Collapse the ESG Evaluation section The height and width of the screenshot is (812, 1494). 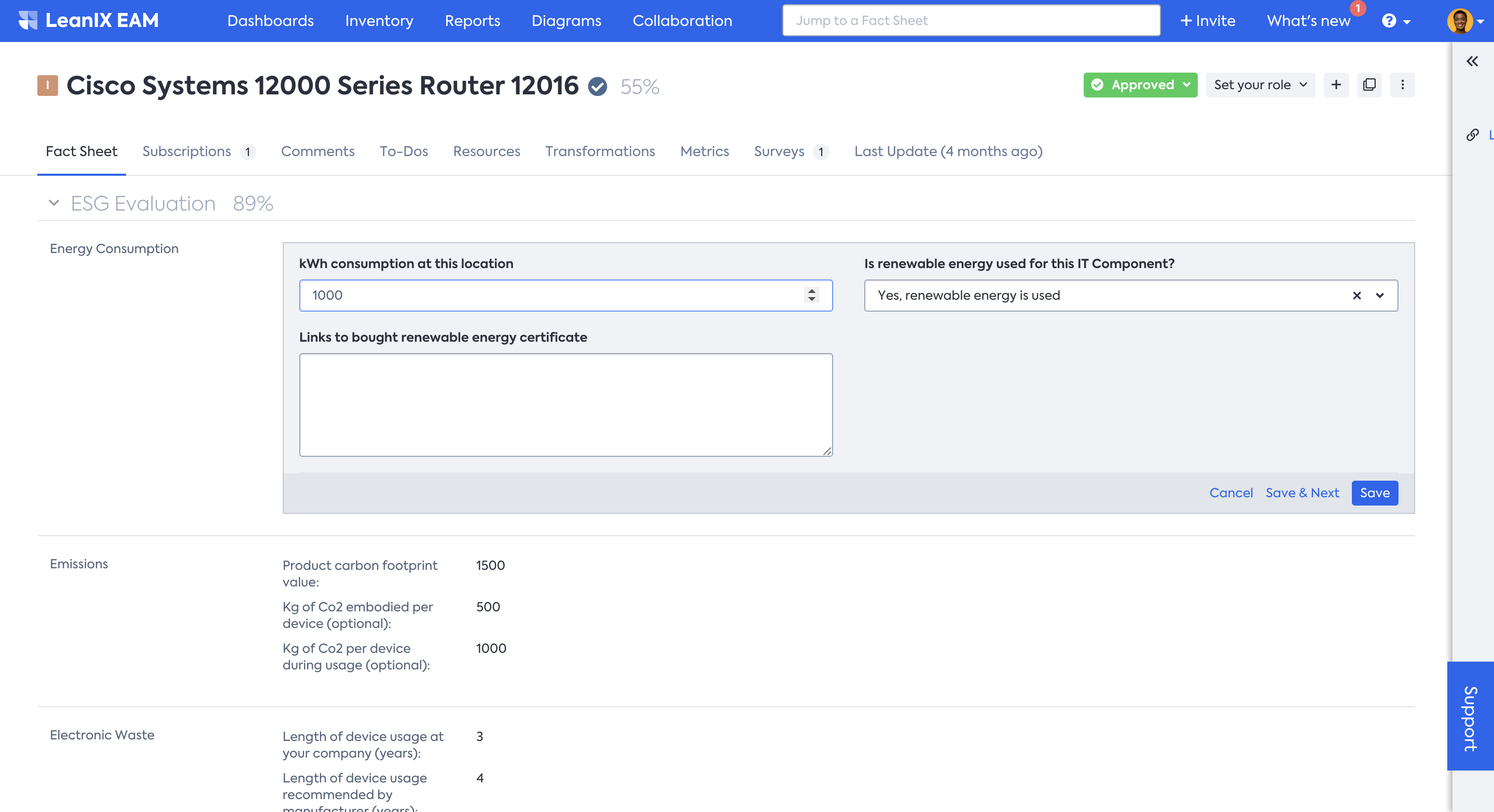(54, 203)
